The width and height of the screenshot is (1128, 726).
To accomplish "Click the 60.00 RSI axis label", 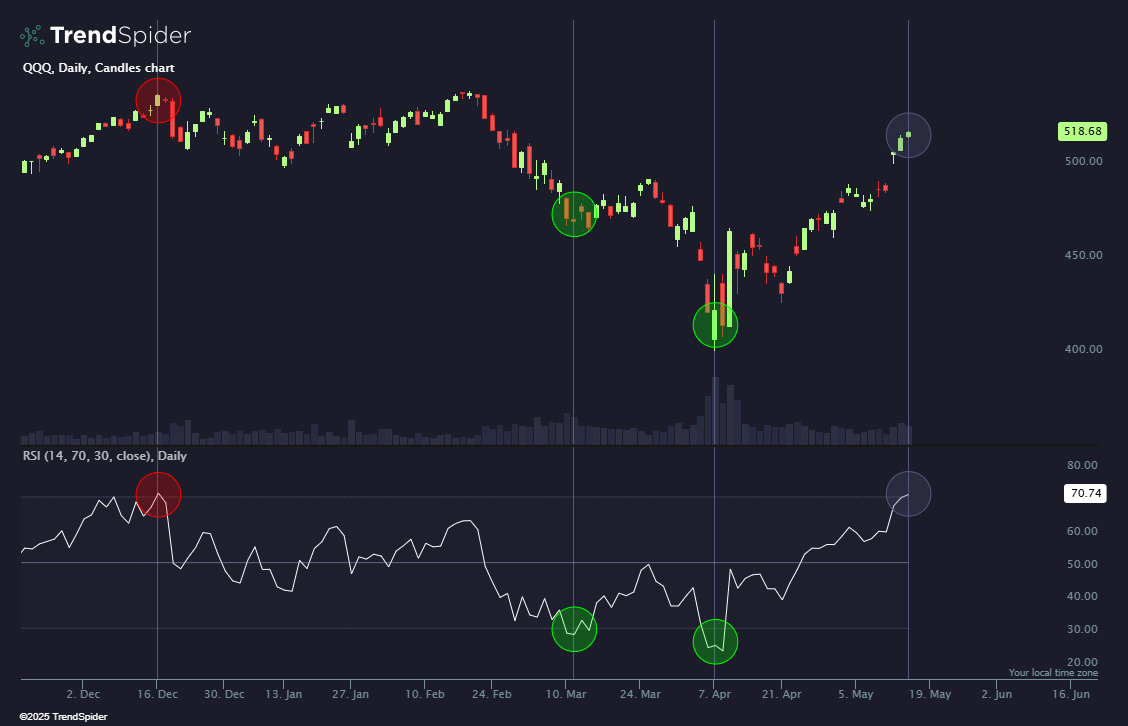I will tap(1082, 531).
